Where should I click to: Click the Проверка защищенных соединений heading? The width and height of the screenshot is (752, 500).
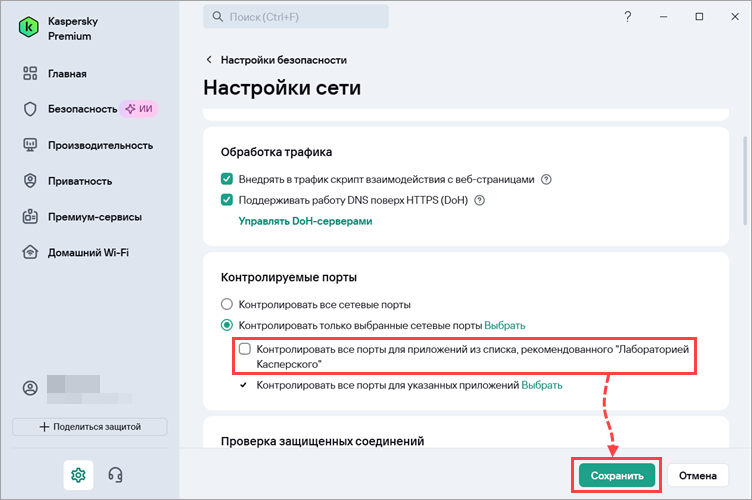pos(322,441)
